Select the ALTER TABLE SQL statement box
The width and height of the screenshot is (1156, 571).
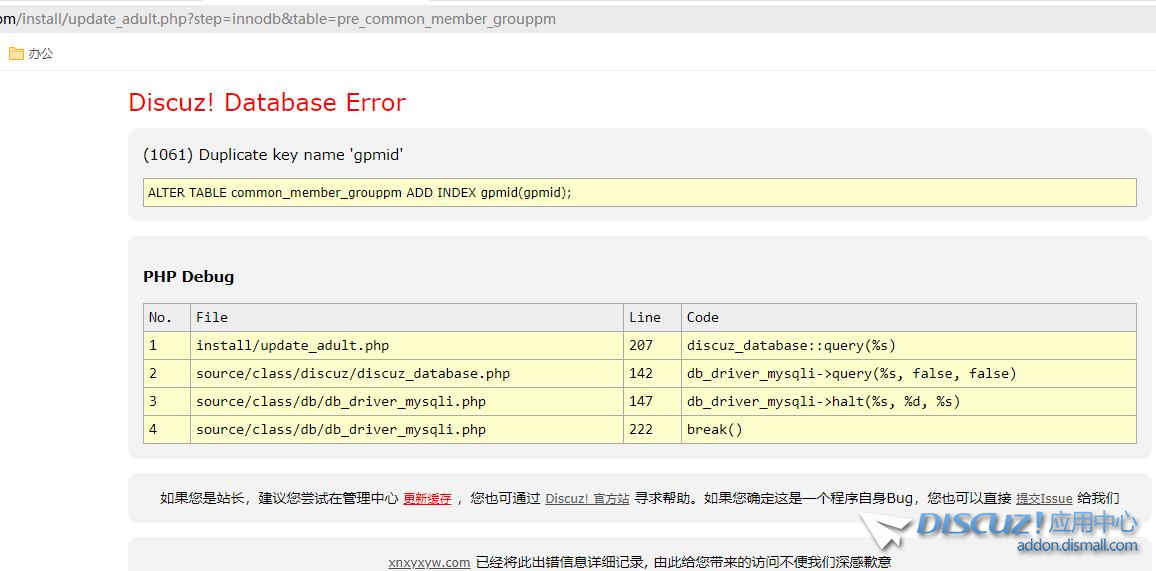tap(639, 192)
